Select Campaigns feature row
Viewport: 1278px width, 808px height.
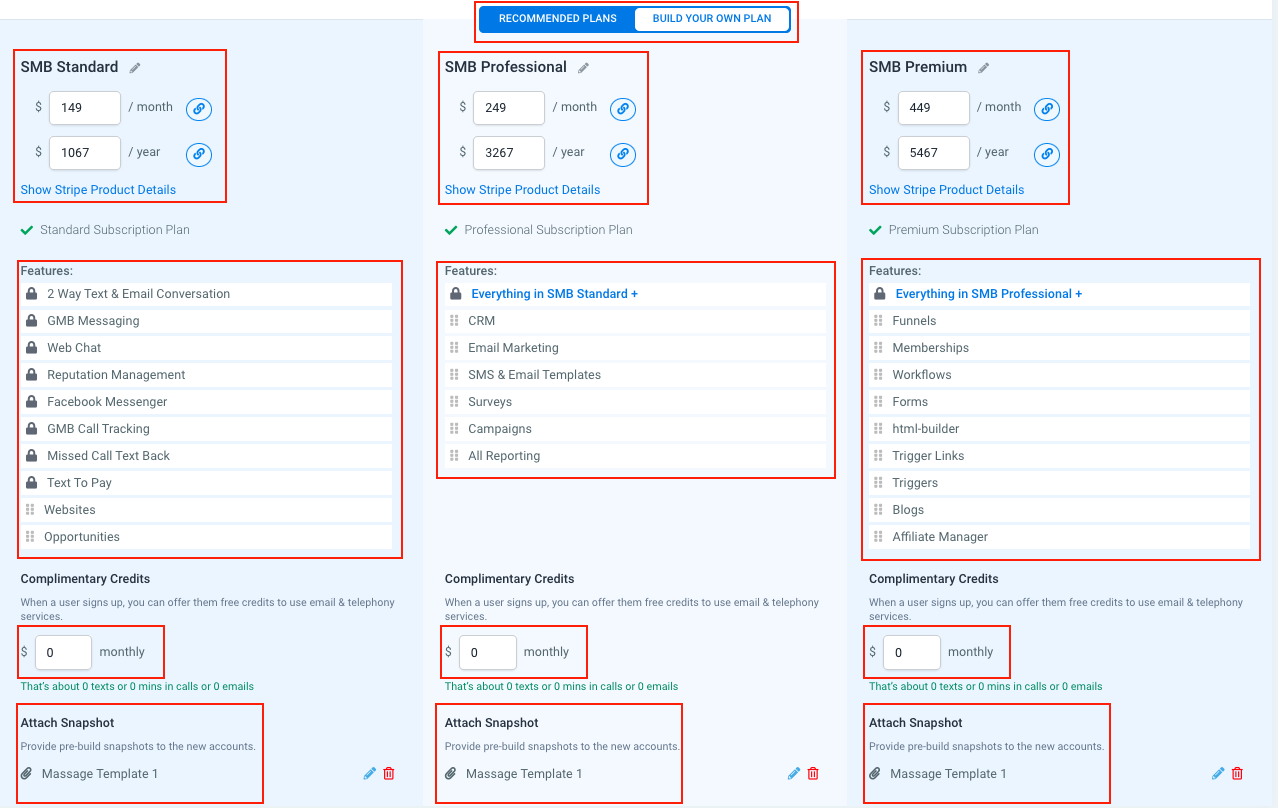coord(636,429)
